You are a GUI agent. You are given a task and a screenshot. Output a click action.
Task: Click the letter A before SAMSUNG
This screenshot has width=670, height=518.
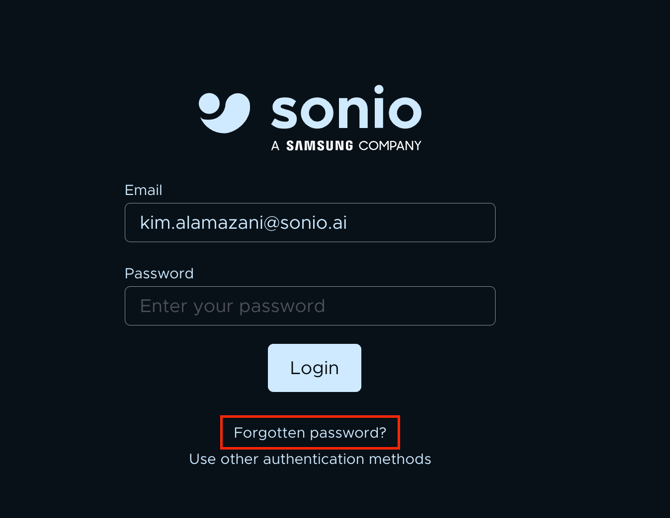coord(275,145)
